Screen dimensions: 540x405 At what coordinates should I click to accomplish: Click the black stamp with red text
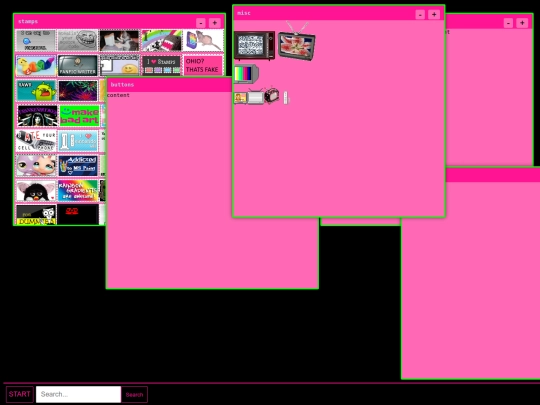[x=78, y=215]
